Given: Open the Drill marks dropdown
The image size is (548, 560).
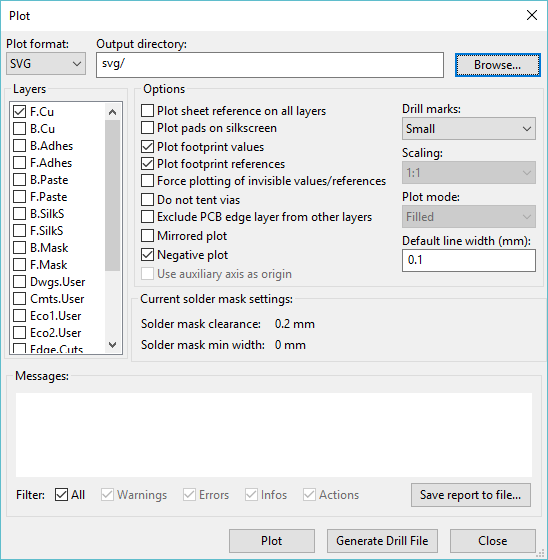Looking at the screenshot, I should pos(468,129).
